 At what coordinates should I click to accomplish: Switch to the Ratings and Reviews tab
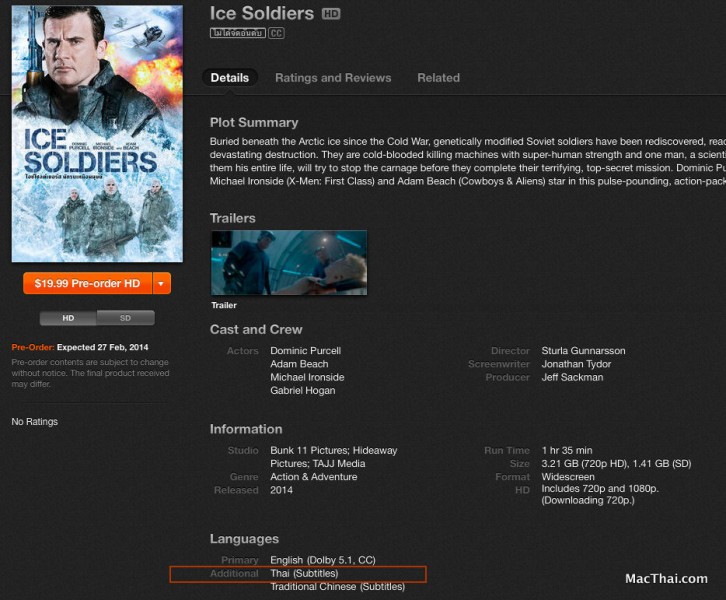[333, 78]
